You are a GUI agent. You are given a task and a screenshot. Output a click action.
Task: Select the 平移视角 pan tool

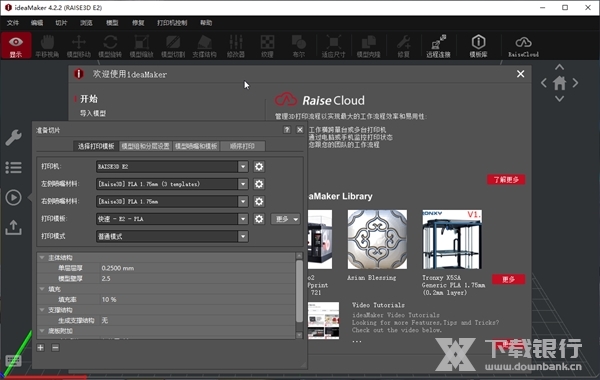tap(47, 46)
